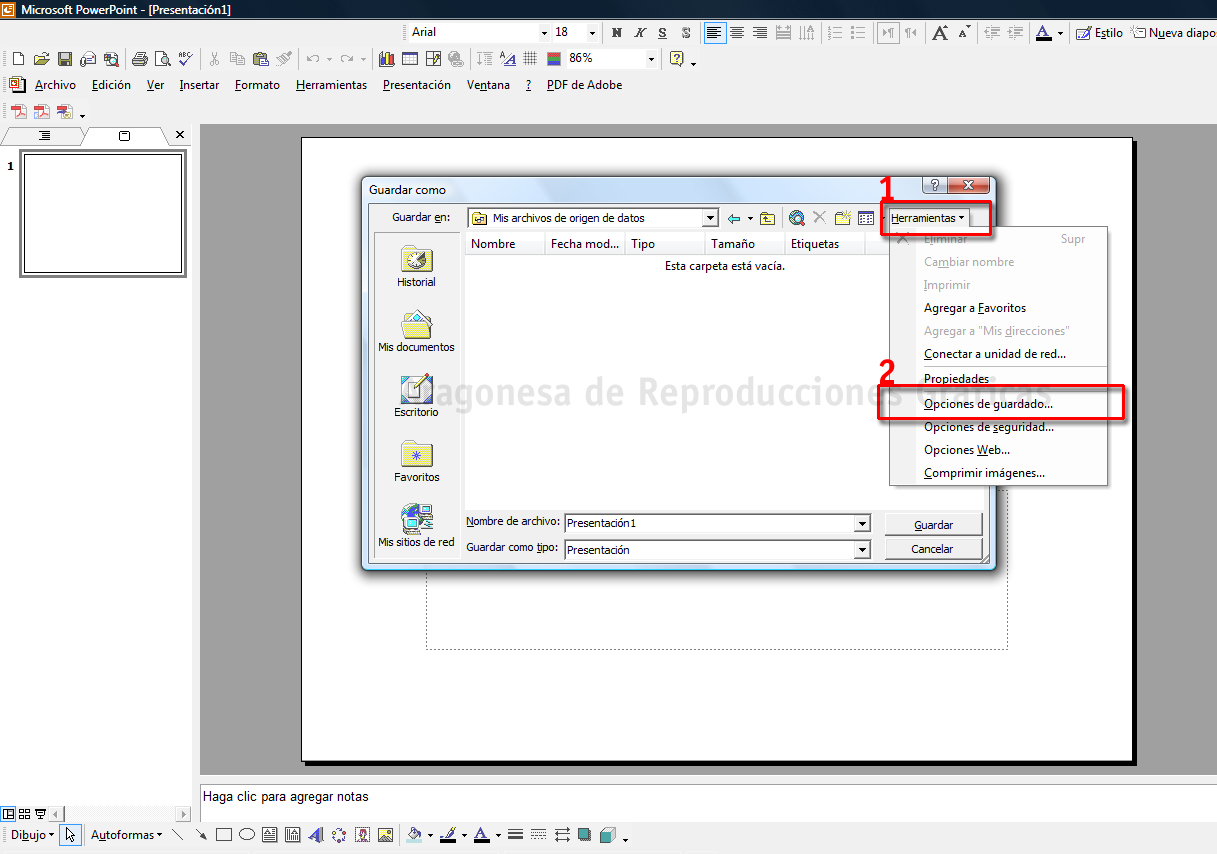The image size is (1217, 854).
Task: Click the New blank presentation icon
Action: (18, 59)
